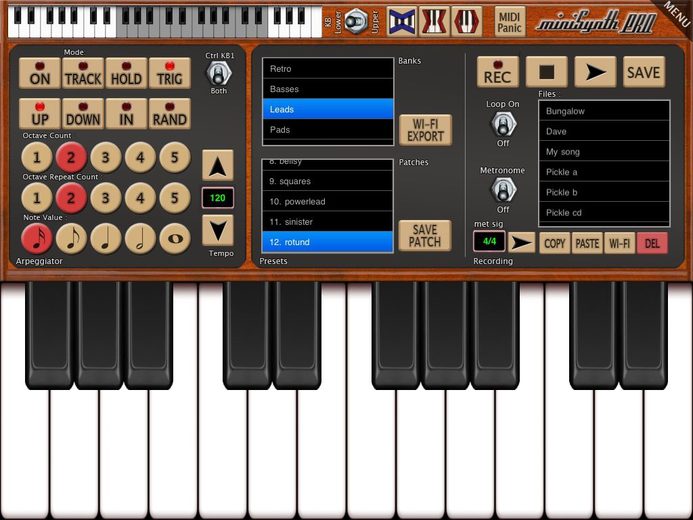Set Octave Count to 4
This screenshot has width=693, height=520.
pos(140,157)
